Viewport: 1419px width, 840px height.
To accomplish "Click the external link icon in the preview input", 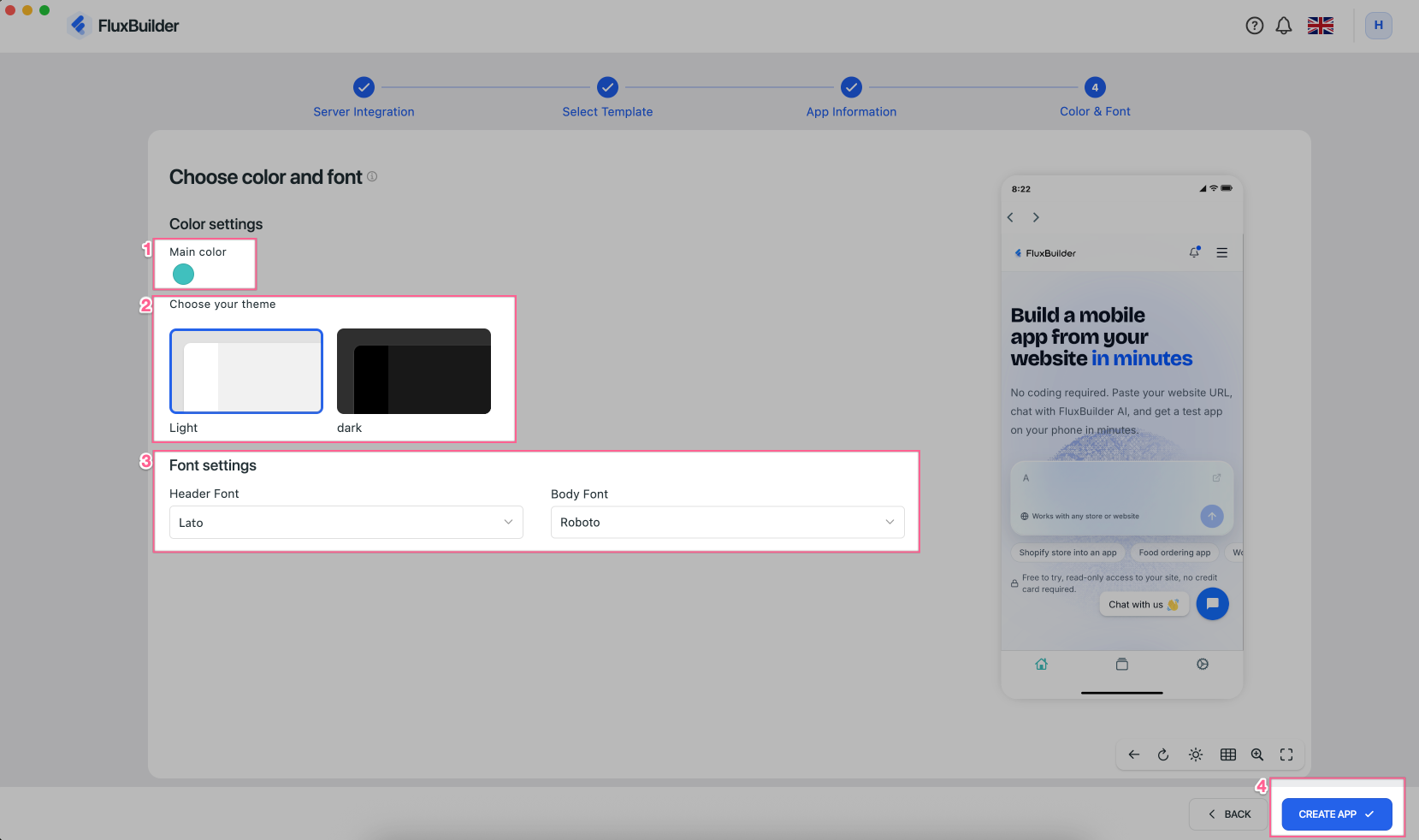I will click(1216, 478).
